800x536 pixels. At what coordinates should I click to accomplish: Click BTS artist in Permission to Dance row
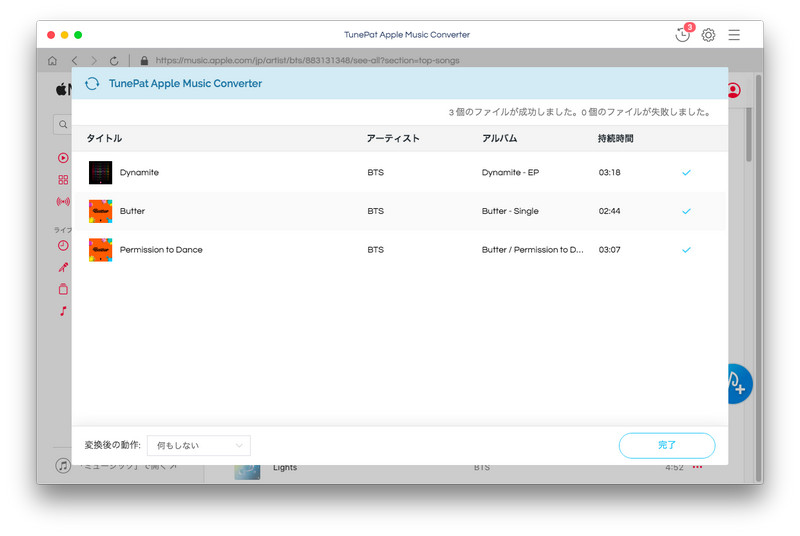(x=376, y=250)
